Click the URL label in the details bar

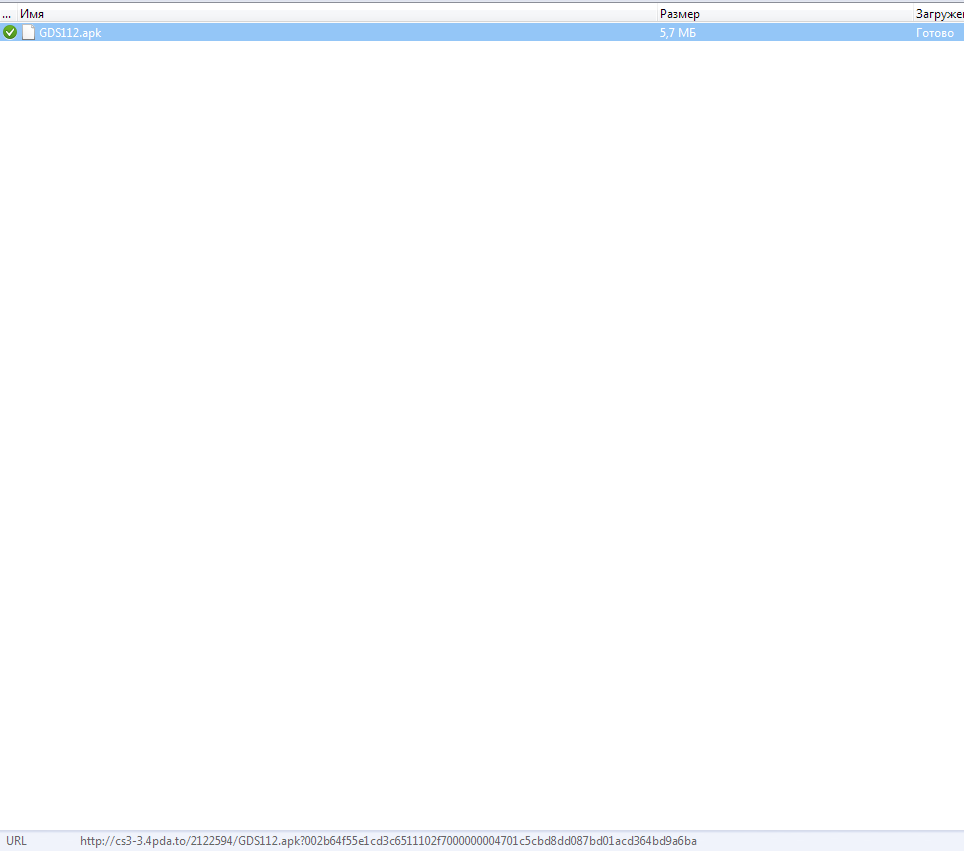[17, 841]
